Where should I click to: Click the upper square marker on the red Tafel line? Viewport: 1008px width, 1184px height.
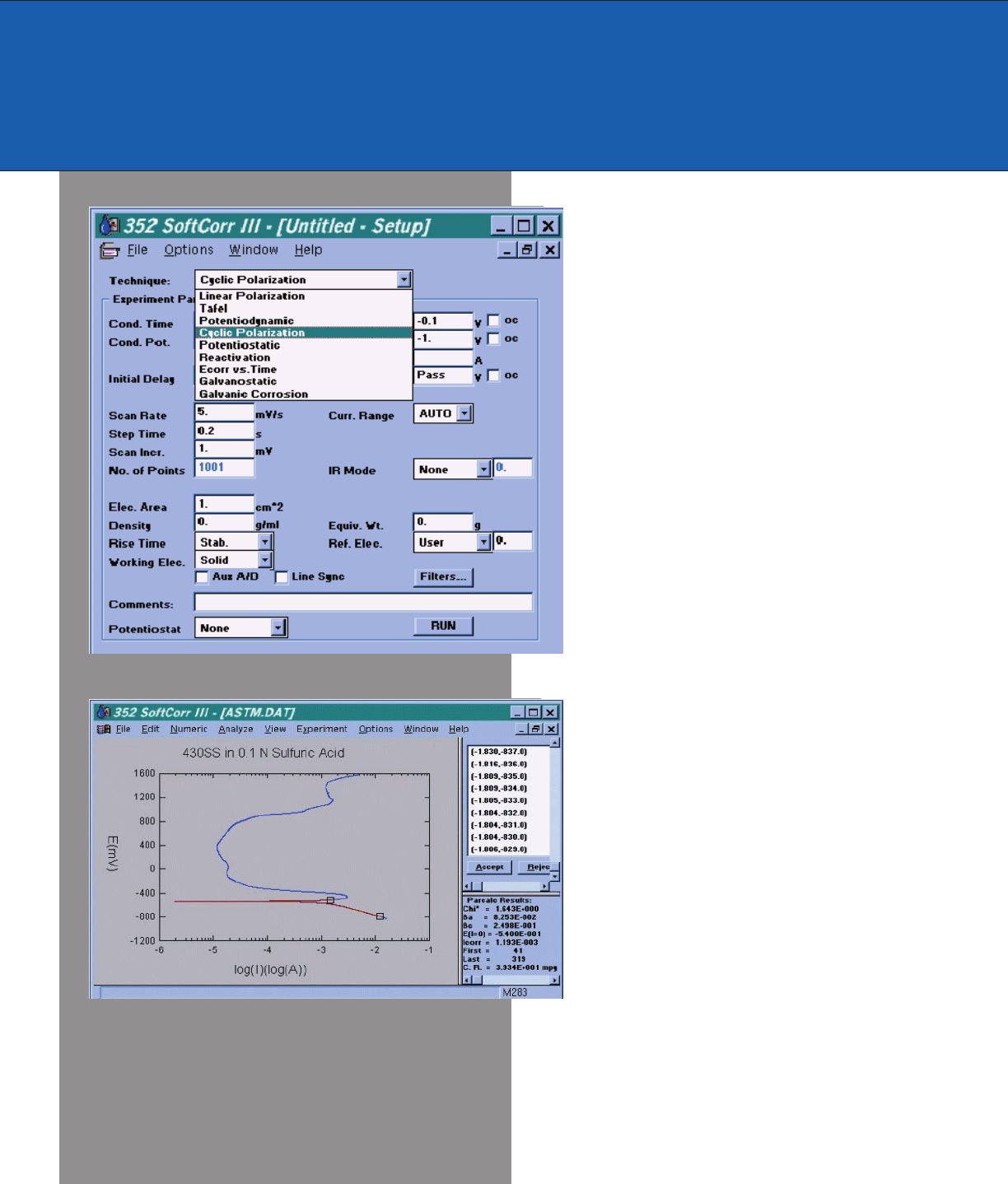pyautogui.click(x=330, y=901)
